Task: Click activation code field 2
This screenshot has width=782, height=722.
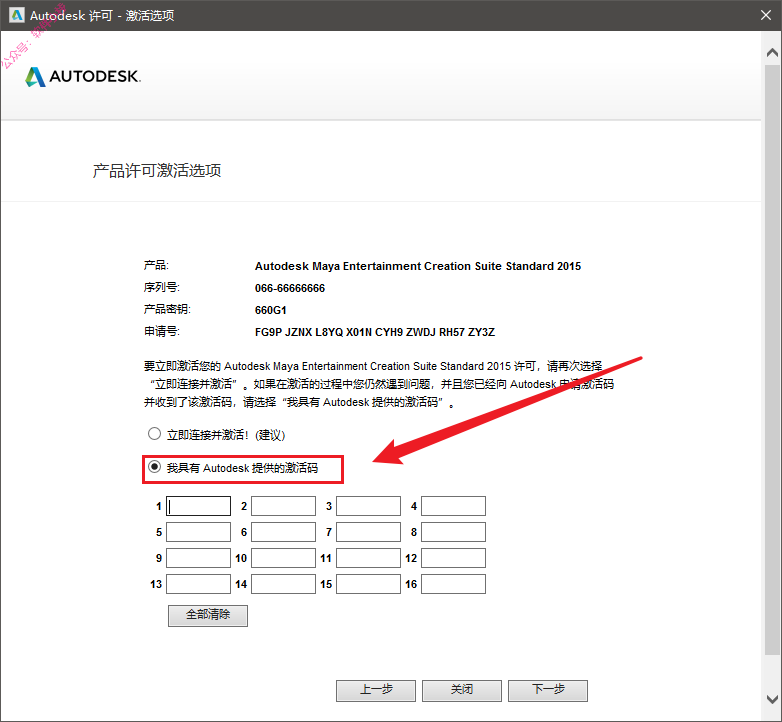Action: click(283, 506)
